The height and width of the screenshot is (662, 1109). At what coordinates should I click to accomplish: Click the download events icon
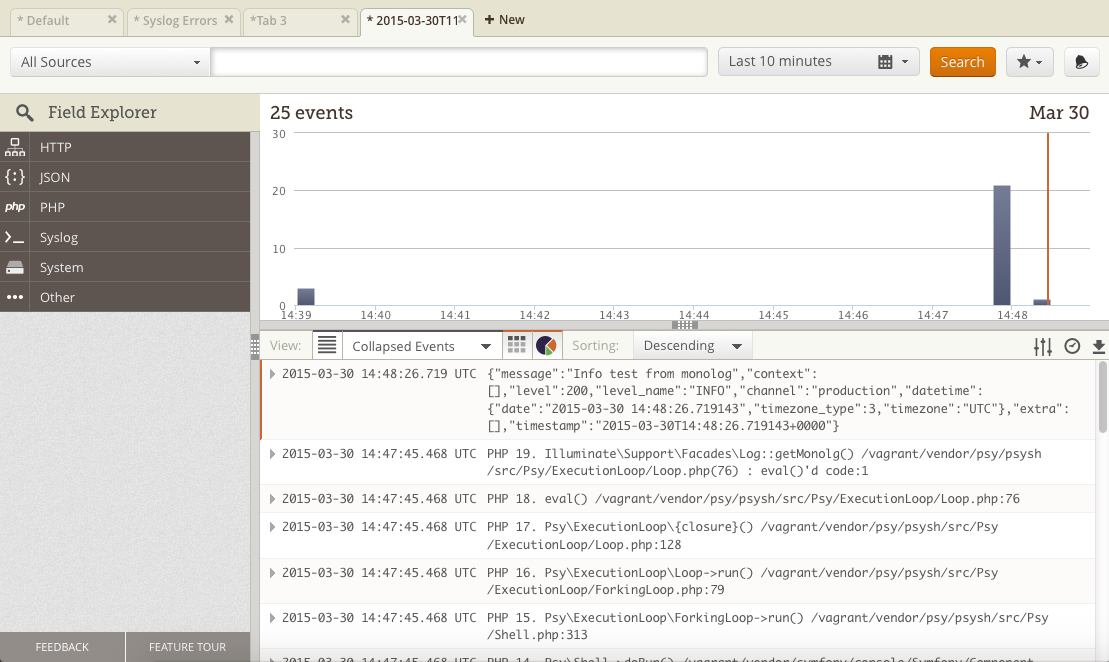coord(1098,346)
